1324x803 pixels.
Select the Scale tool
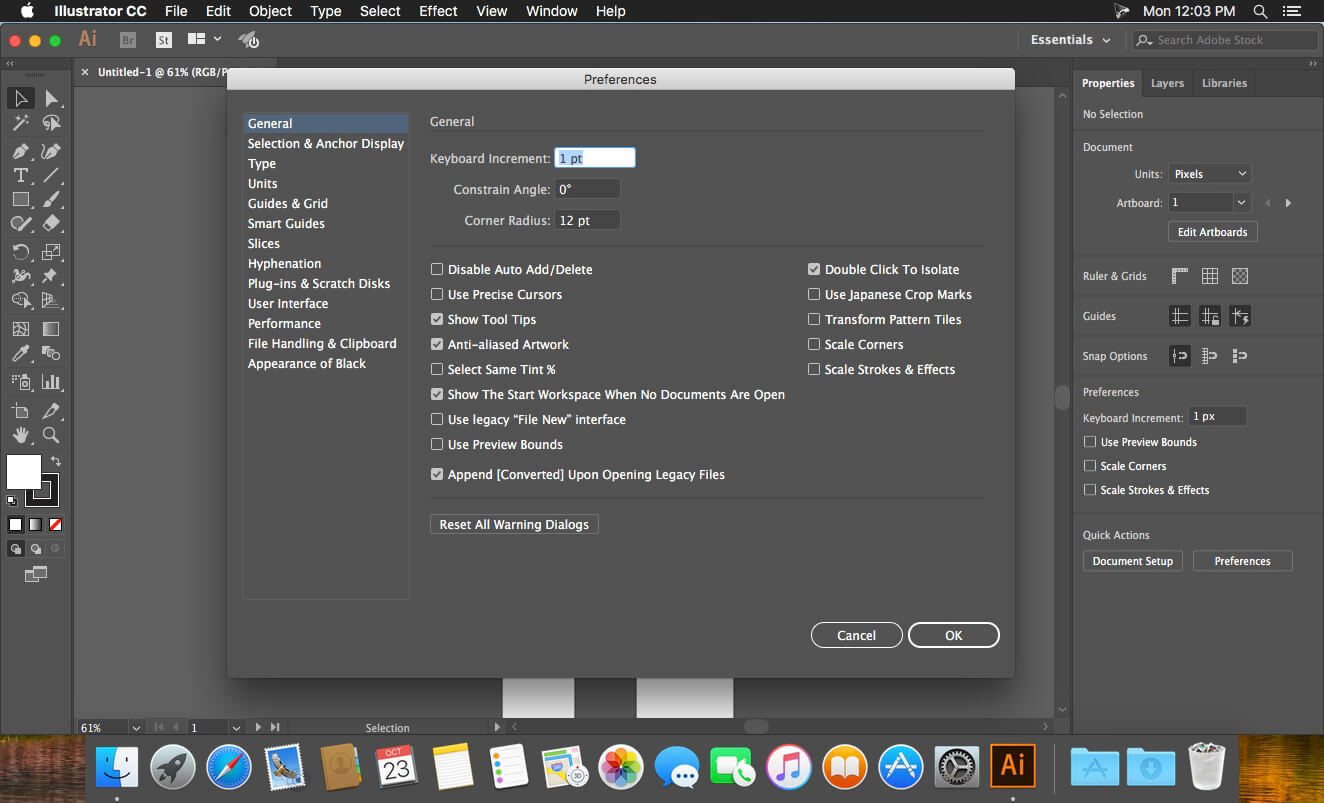tap(51, 252)
